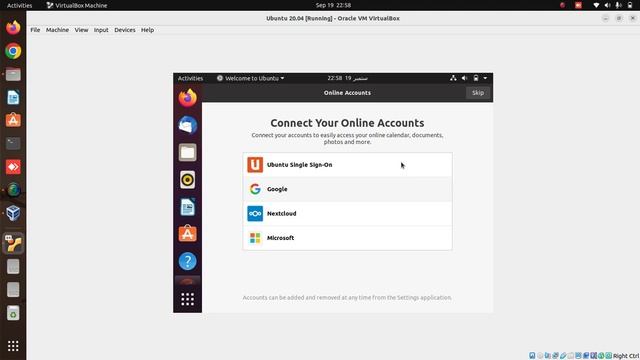The width and height of the screenshot is (640, 360).
Task: Open the Trash icon in host dock
Action: [13, 313]
